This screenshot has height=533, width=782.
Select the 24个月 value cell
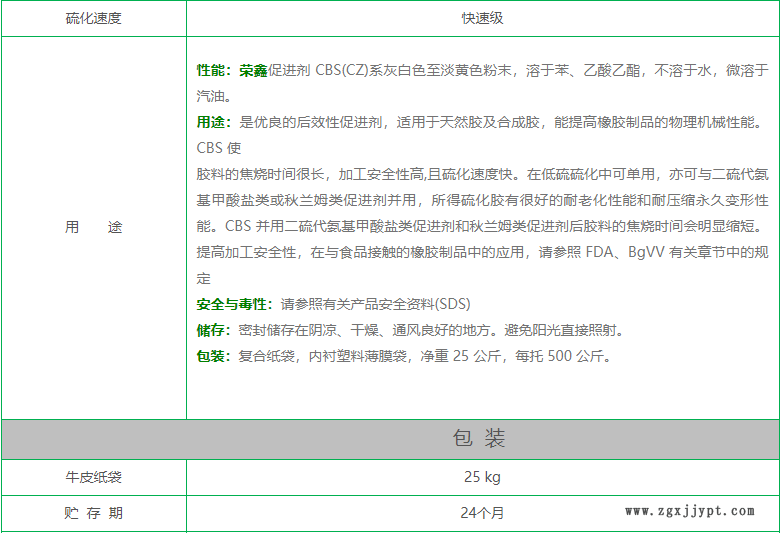point(482,513)
